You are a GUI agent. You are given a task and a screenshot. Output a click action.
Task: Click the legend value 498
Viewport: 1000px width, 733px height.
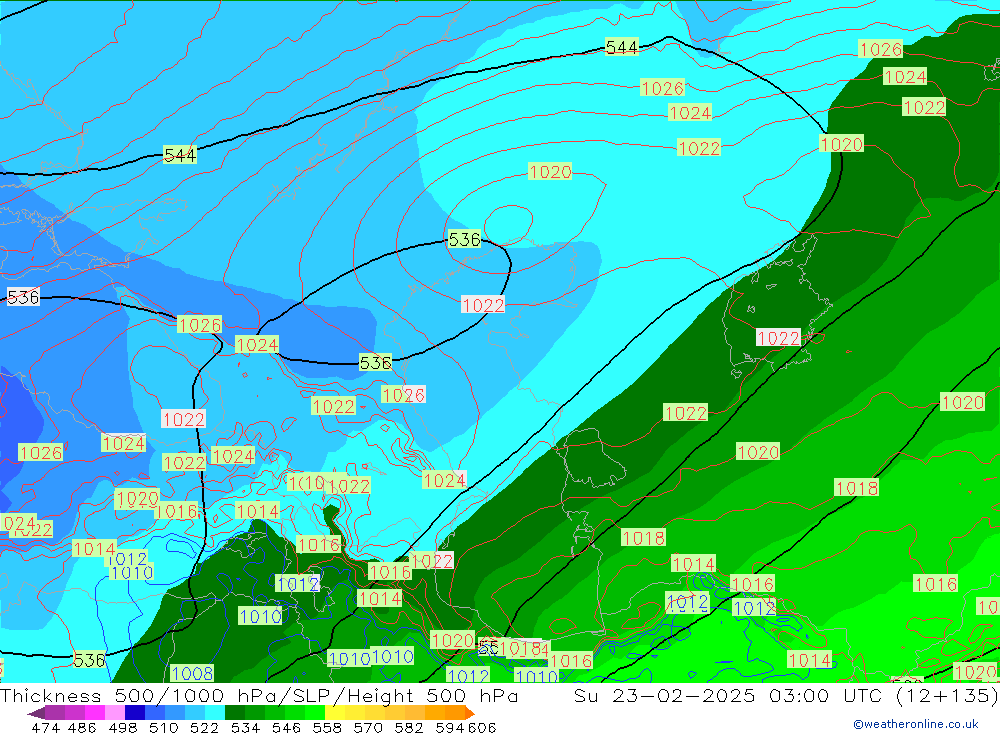[122, 728]
